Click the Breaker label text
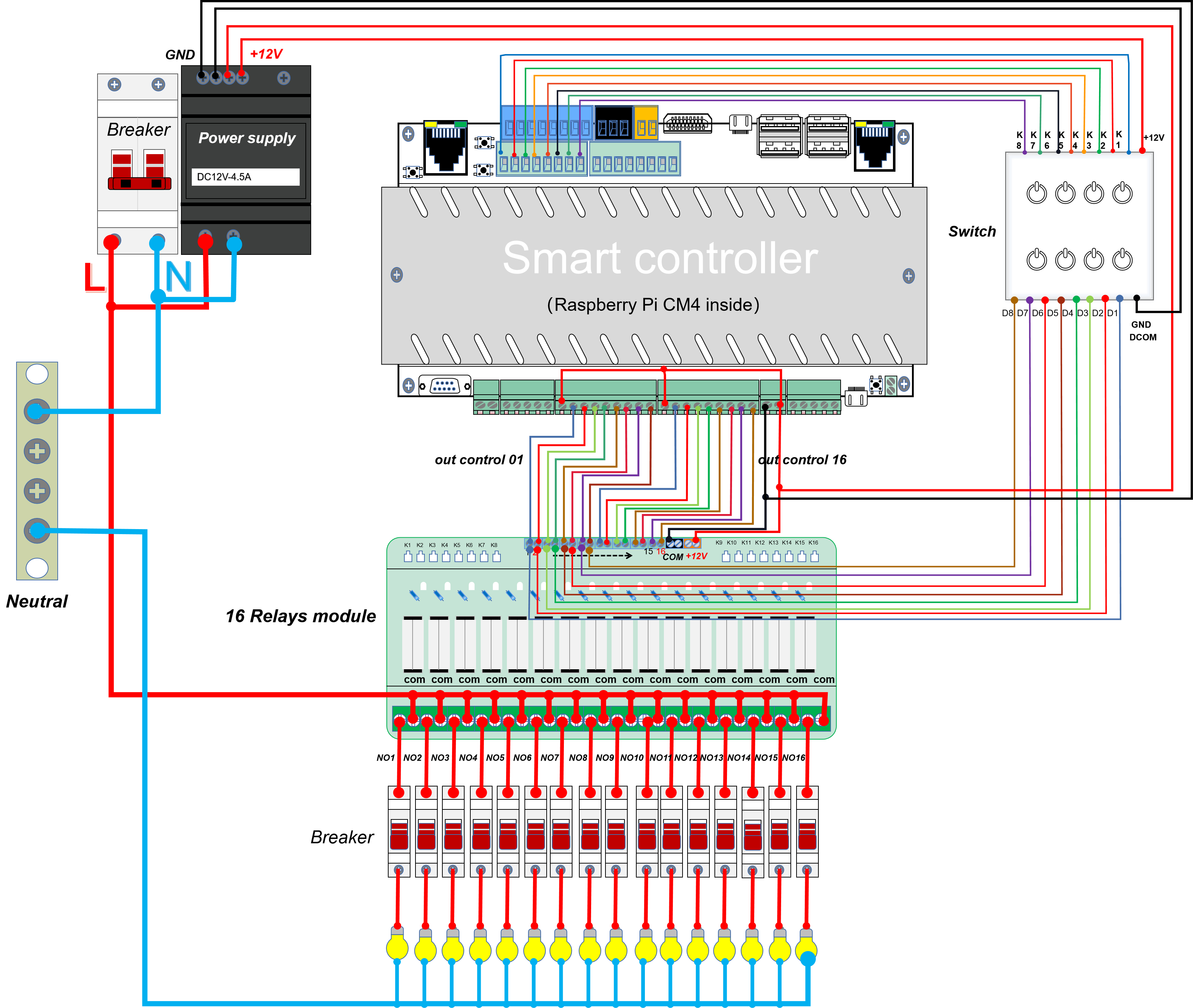This screenshot has width=1193, height=1008. [138, 130]
